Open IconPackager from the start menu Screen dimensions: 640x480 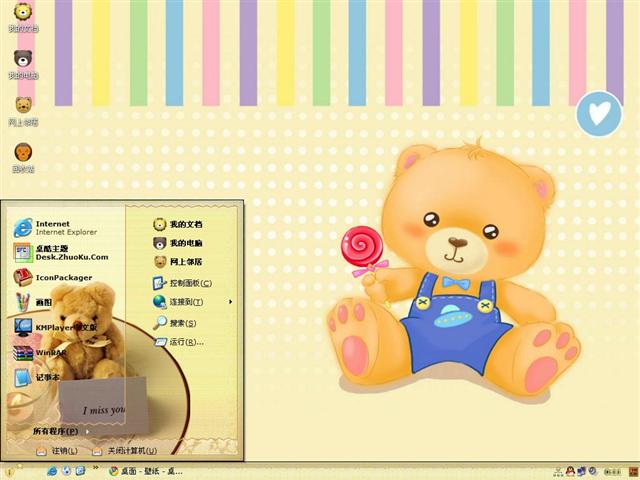point(53,278)
